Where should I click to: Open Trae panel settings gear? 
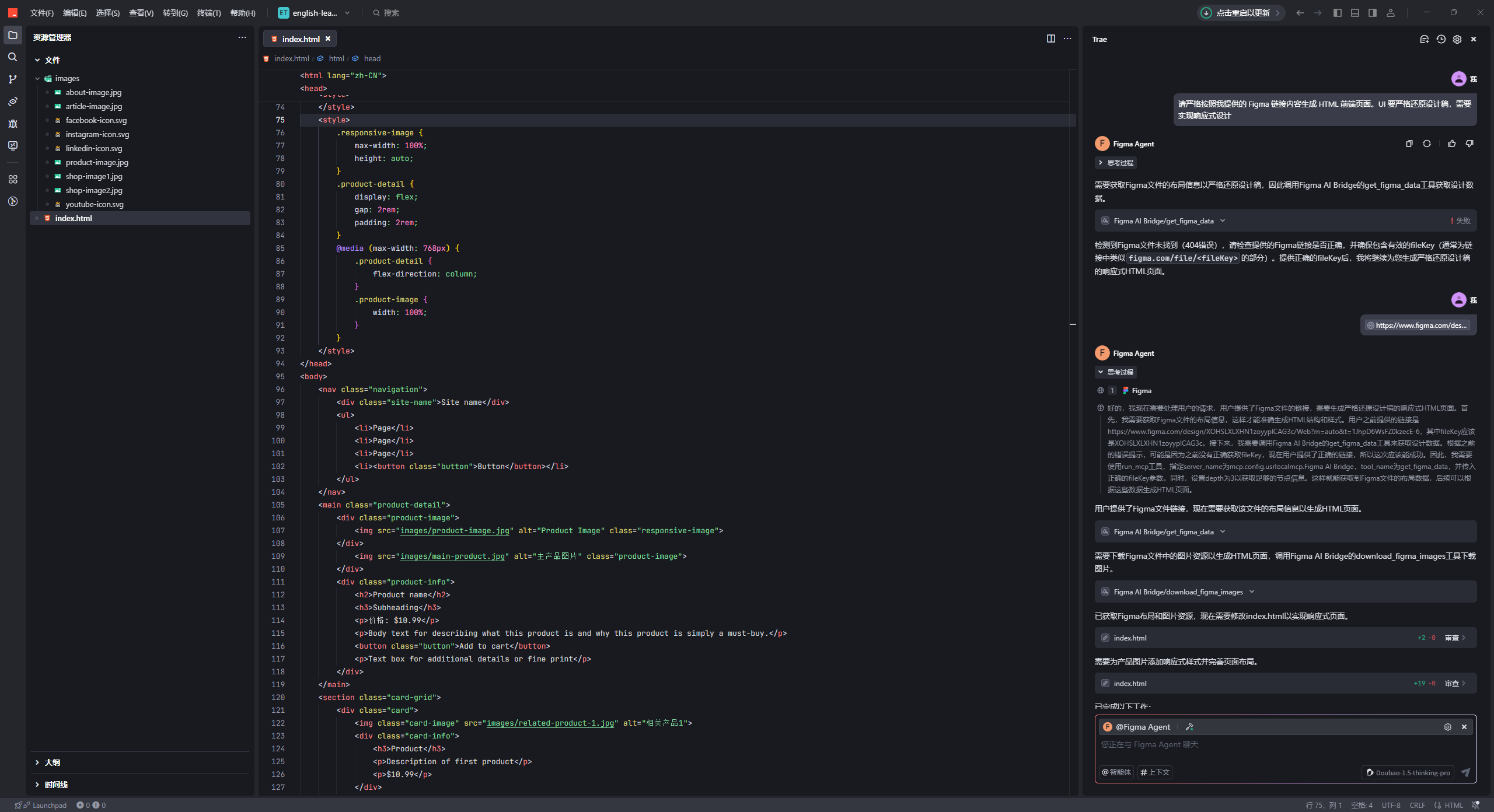pos(1457,39)
